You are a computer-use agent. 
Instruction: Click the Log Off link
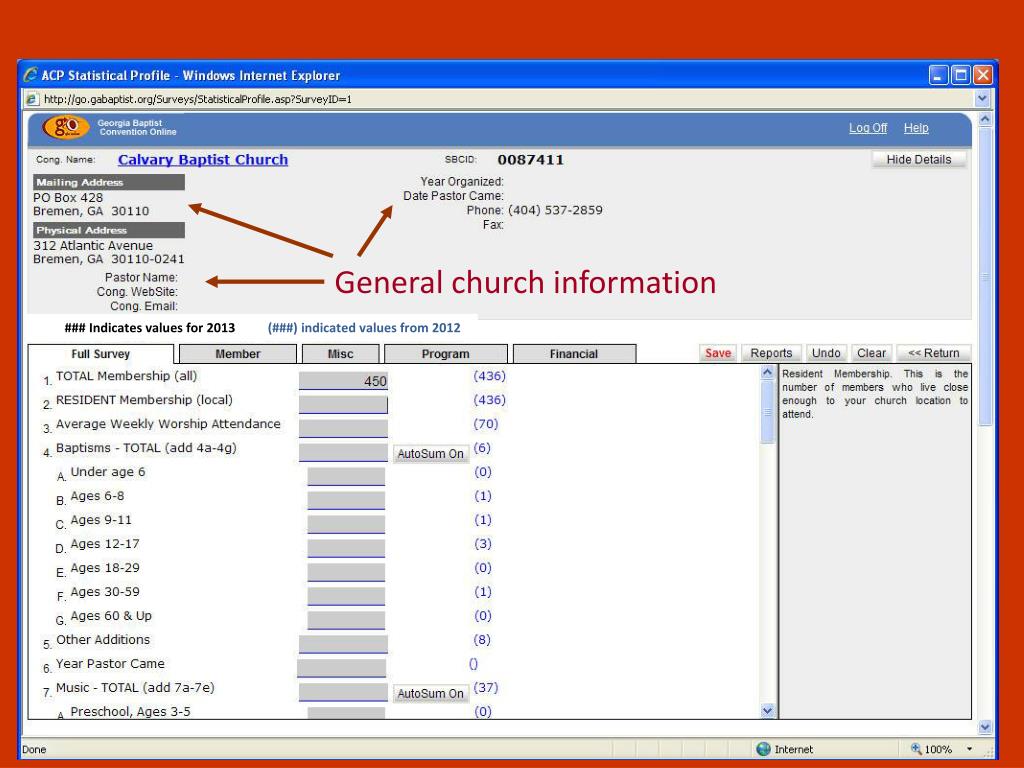tap(866, 128)
